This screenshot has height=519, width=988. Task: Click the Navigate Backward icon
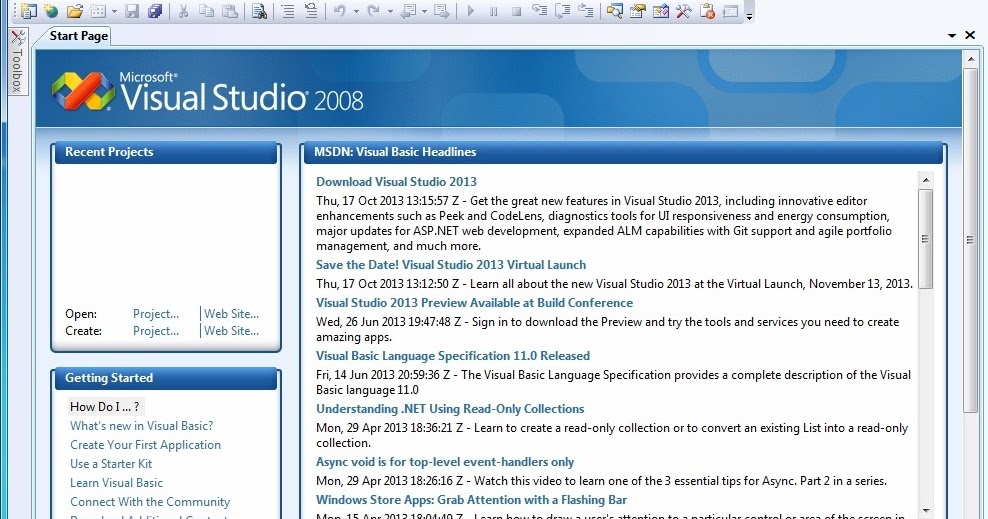(x=408, y=11)
